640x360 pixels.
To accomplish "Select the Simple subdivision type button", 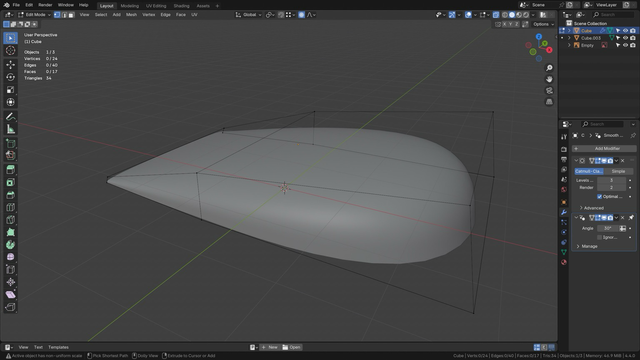I will click(x=618, y=171).
